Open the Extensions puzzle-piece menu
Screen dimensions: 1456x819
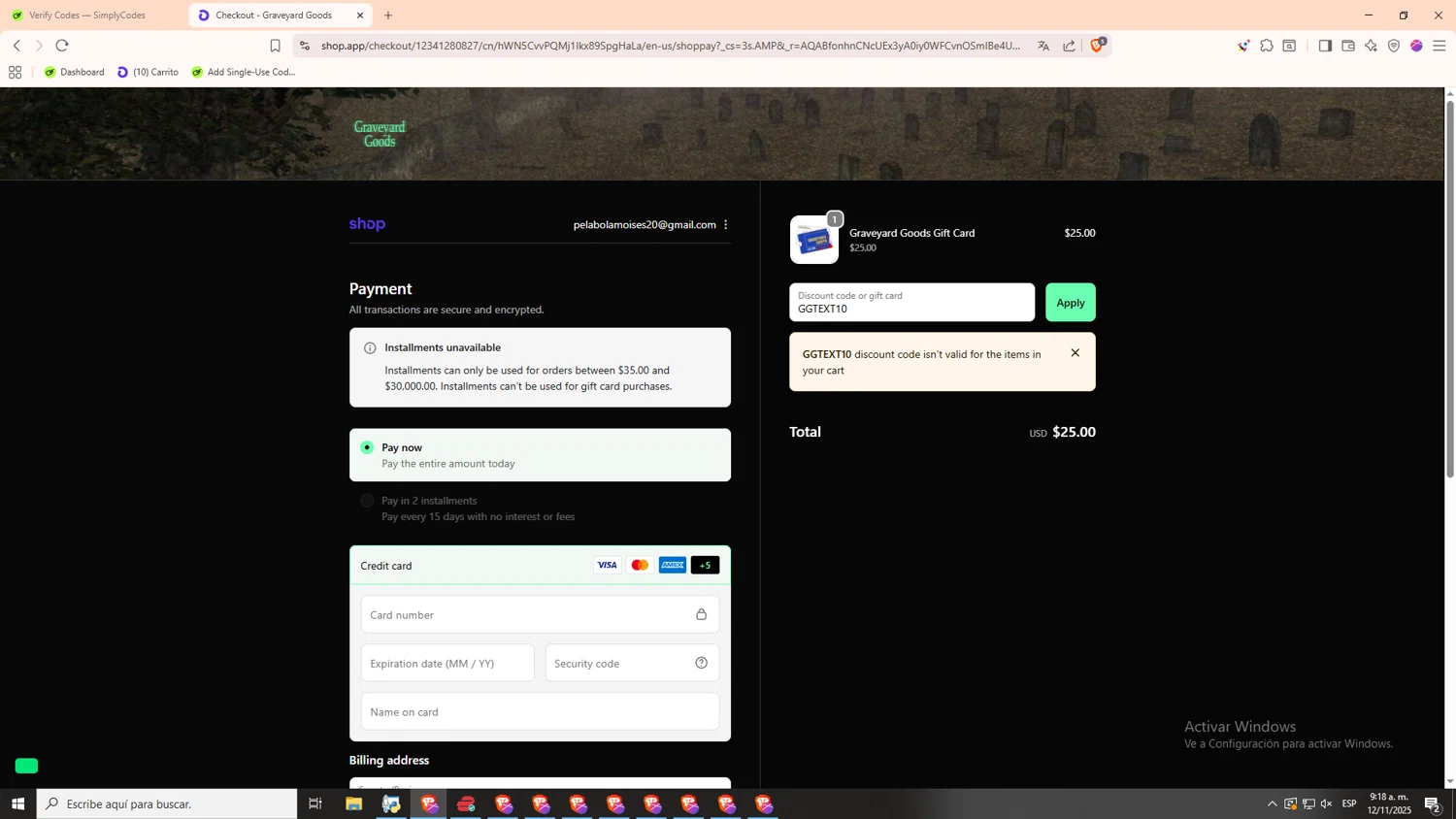click(1267, 46)
